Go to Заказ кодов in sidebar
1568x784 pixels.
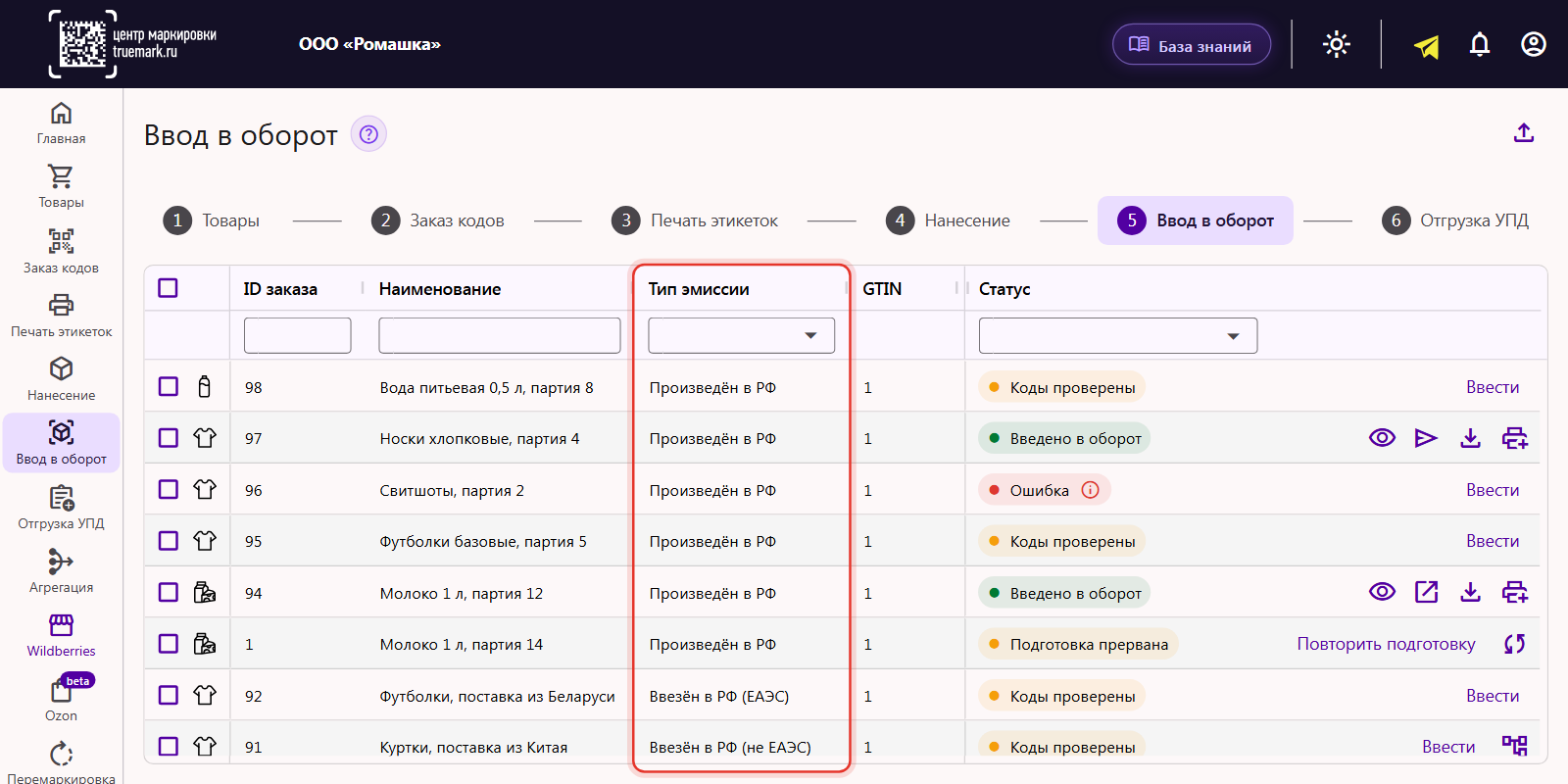[61, 251]
